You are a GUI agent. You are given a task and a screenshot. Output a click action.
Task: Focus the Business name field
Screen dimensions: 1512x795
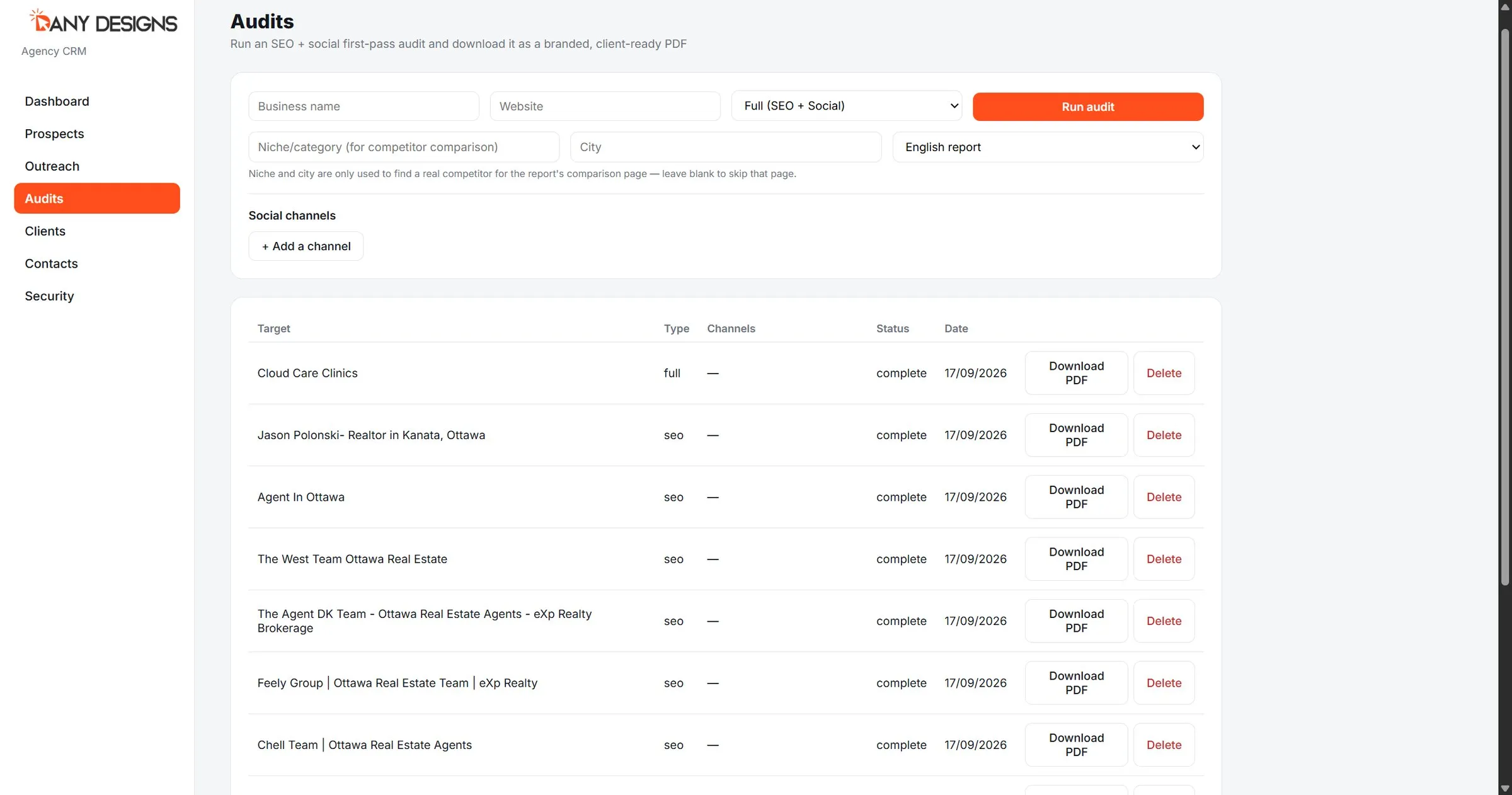click(x=364, y=106)
